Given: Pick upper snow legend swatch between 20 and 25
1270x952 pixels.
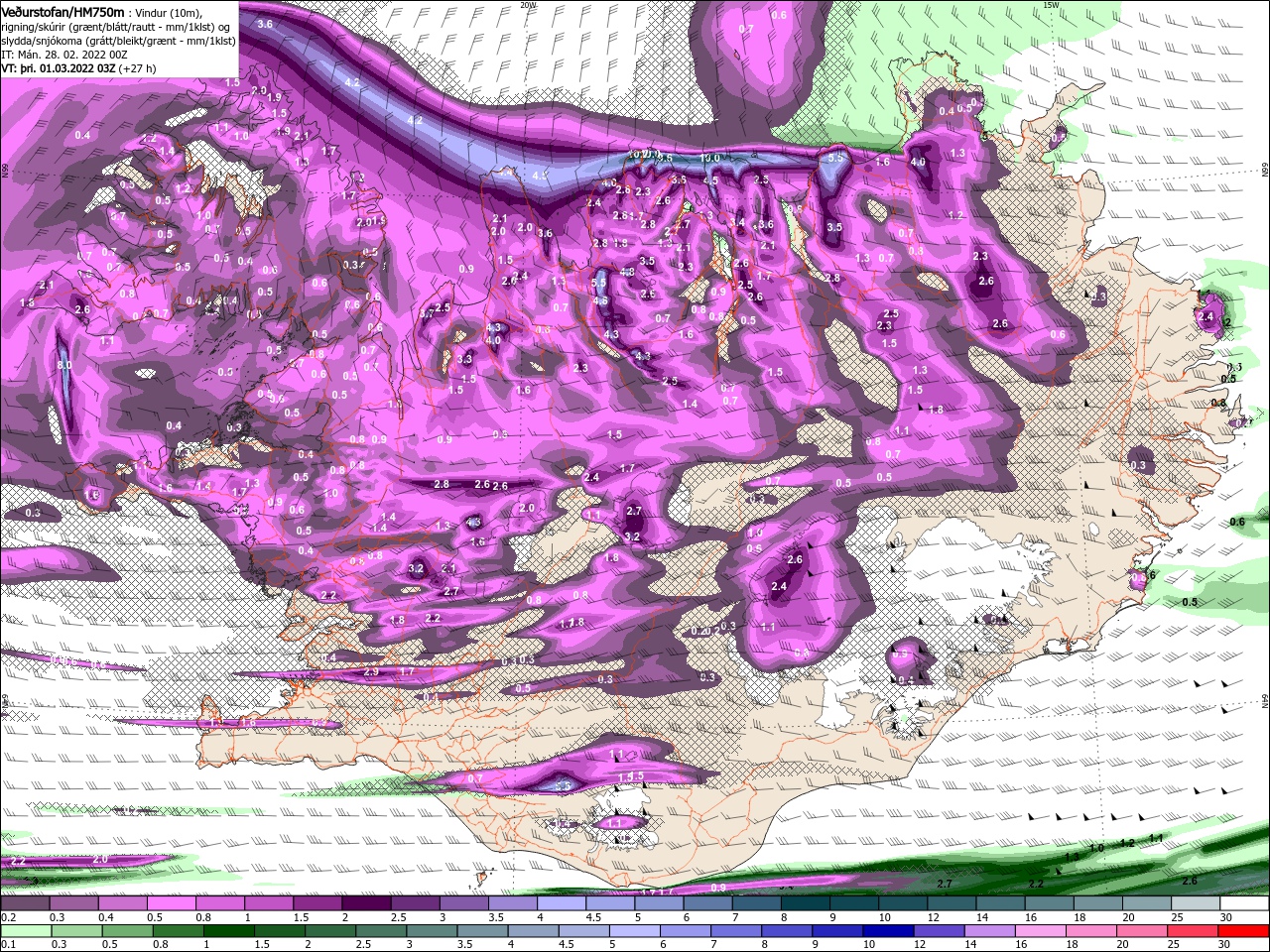Looking at the screenshot, I should 1146,903.
